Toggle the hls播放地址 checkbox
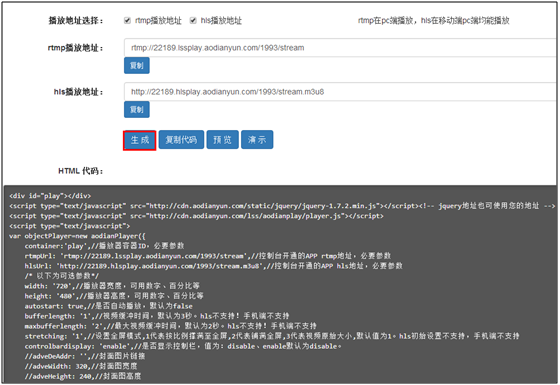Viewport: 560px width, 385px height. click(193, 20)
